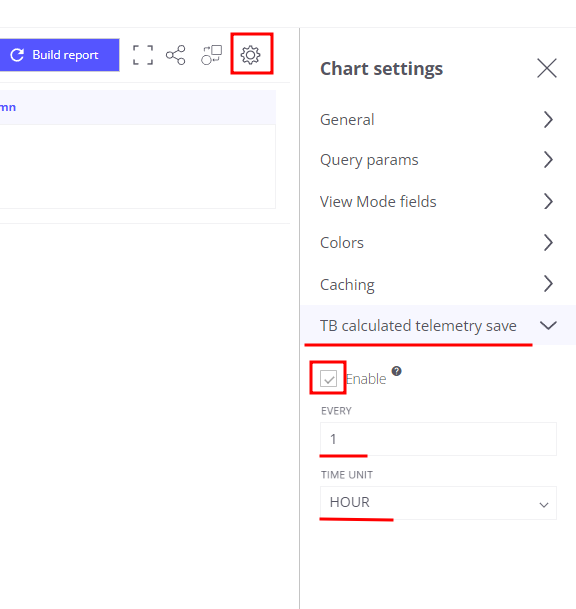This screenshot has height=609, width=576.
Task: Click the EVERY value input field
Action: click(x=438, y=439)
